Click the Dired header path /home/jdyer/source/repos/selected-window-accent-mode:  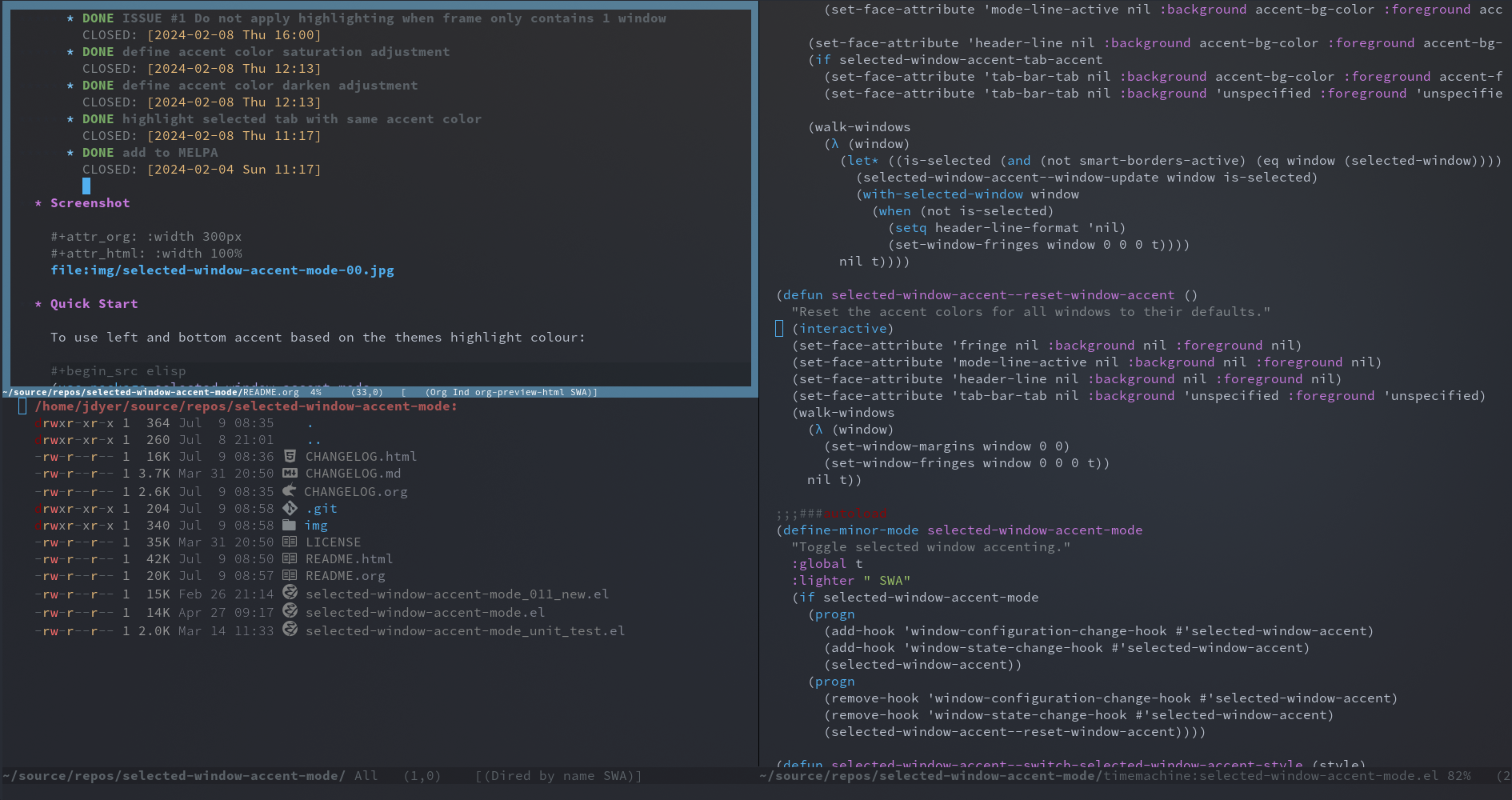246,406
